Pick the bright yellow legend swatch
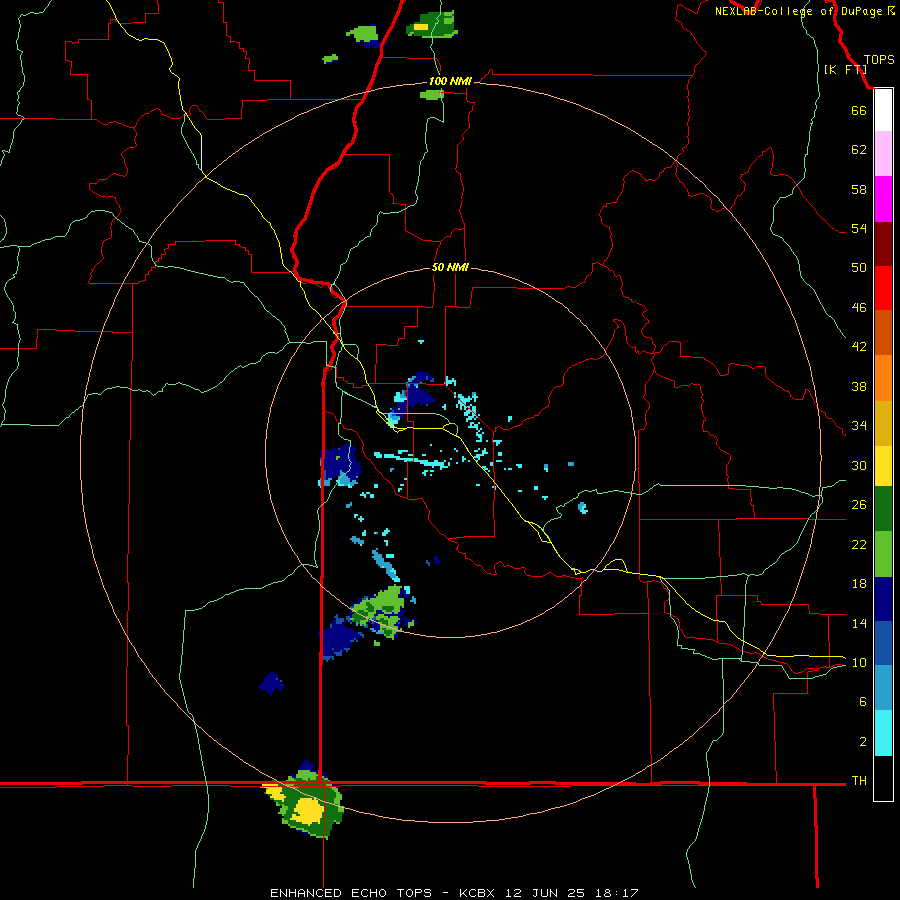 point(883,466)
